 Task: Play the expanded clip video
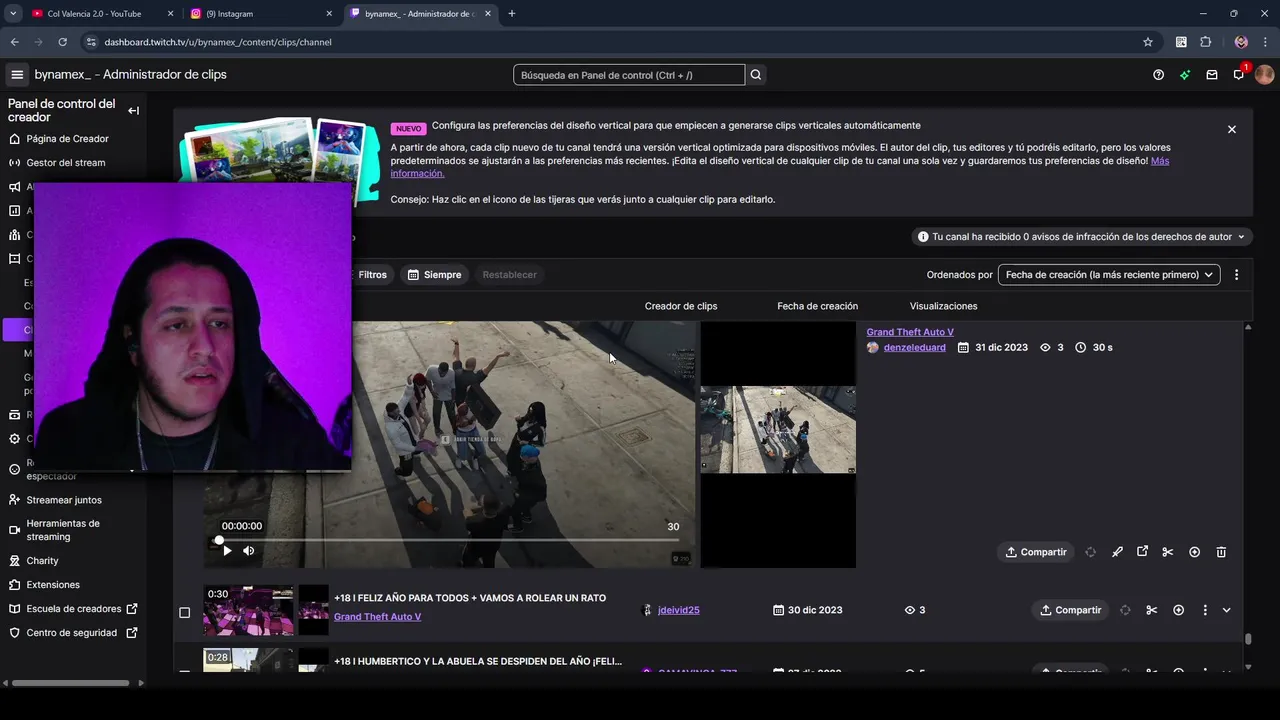227,551
